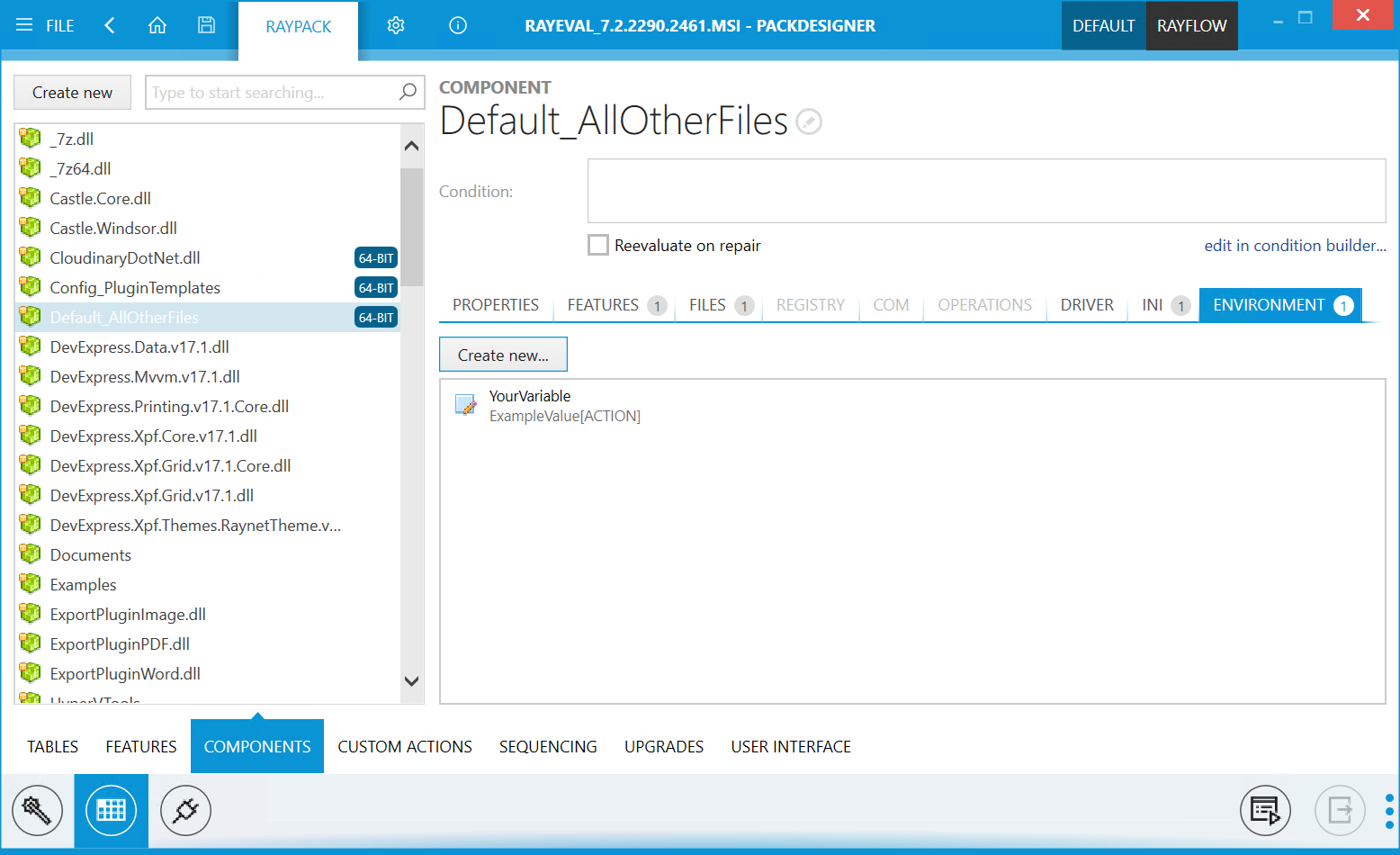Click the plugin connector icon
Image resolution: width=1400 pixels, height=855 pixels.
pos(185,810)
